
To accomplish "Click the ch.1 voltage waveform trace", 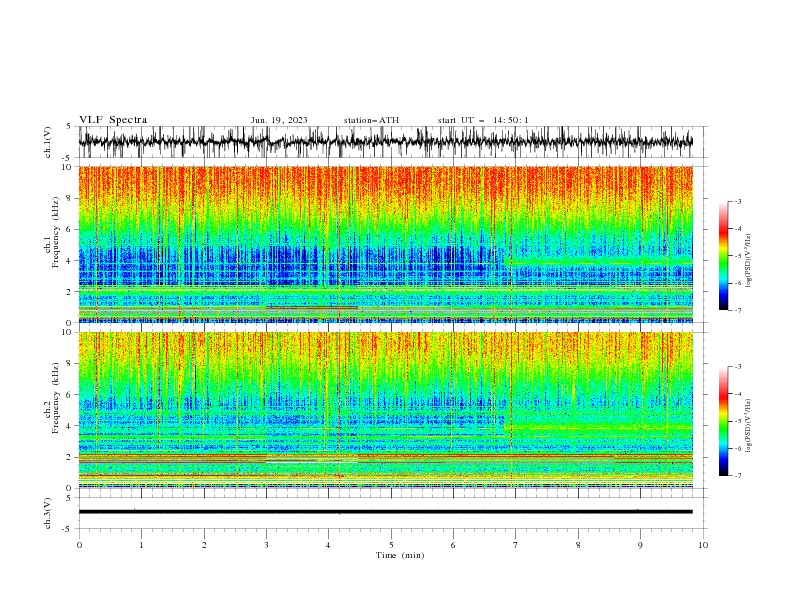I will point(385,142).
